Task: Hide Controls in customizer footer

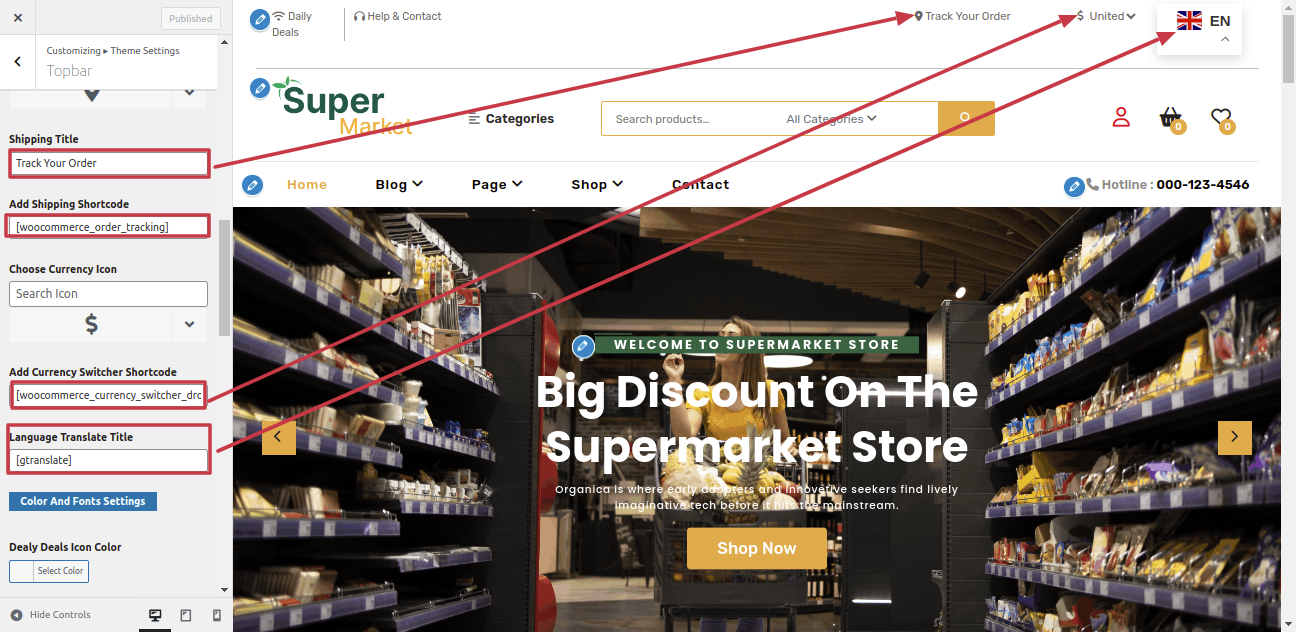Action: tap(50, 615)
